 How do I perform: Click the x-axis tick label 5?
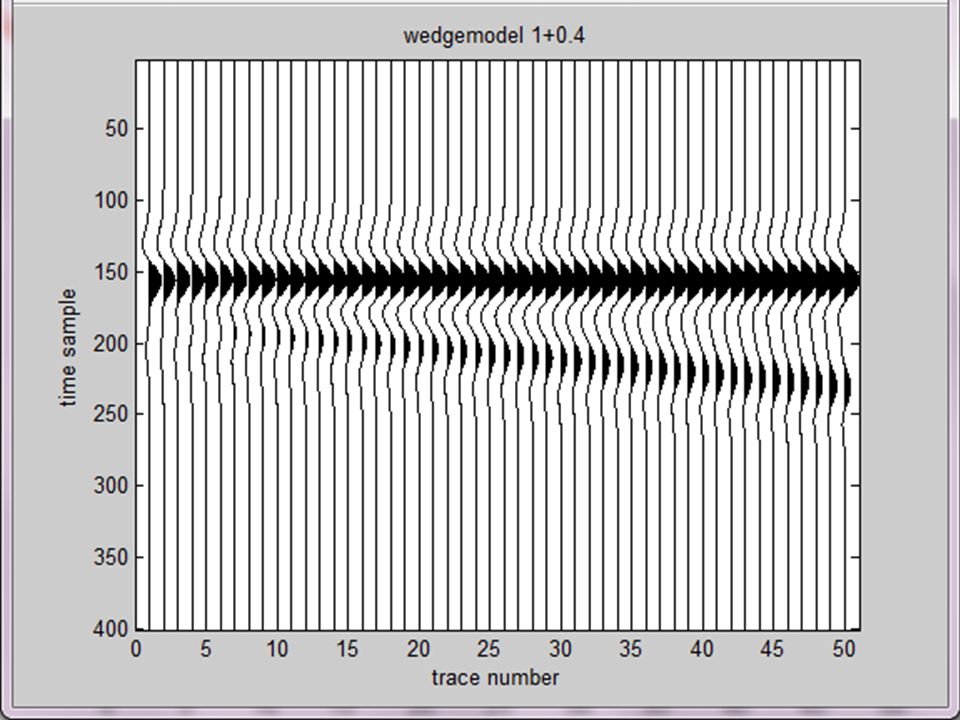(x=206, y=649)
